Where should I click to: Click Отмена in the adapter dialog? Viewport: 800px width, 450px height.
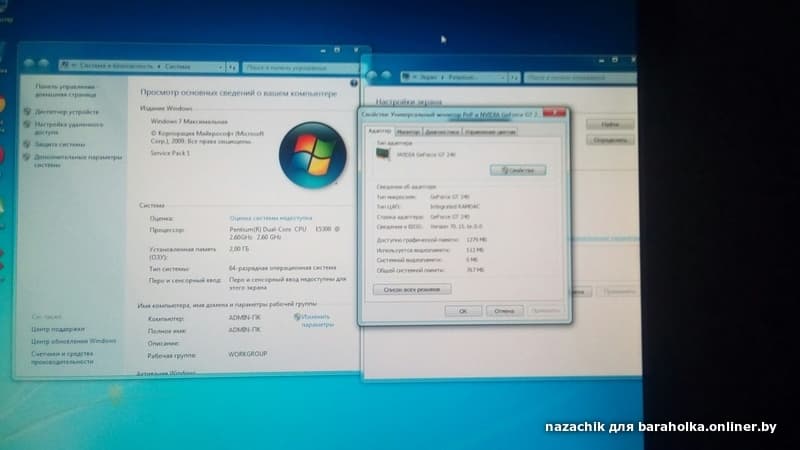(504, 311)
